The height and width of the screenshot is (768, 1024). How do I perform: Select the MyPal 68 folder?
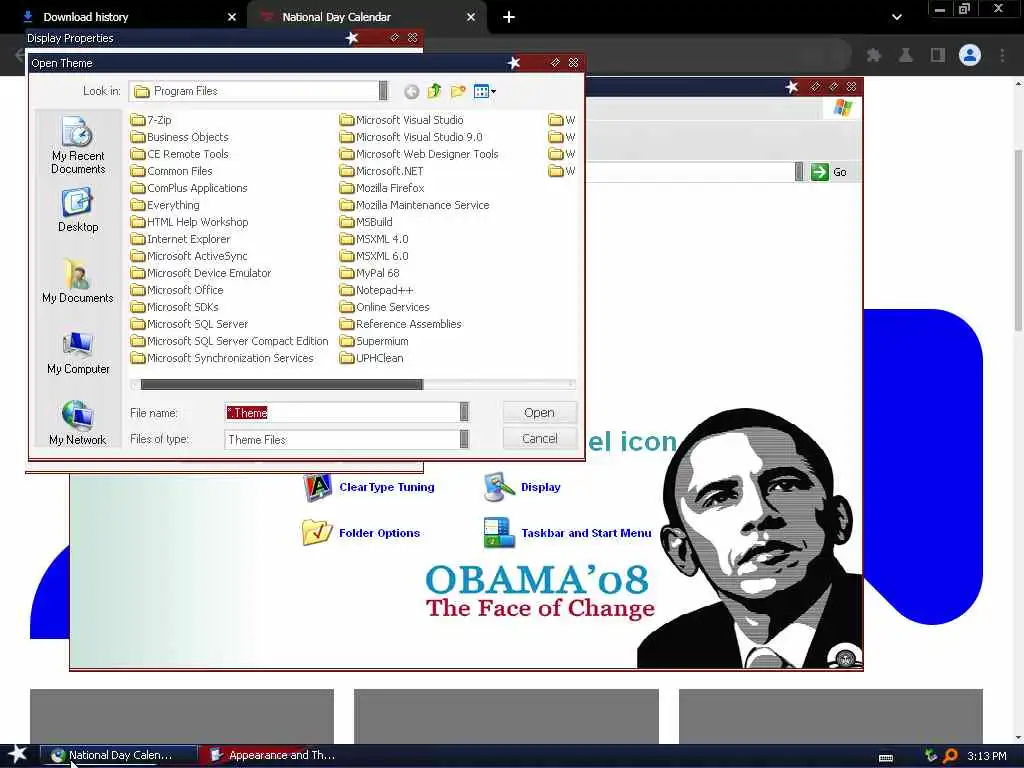(370, 273)
